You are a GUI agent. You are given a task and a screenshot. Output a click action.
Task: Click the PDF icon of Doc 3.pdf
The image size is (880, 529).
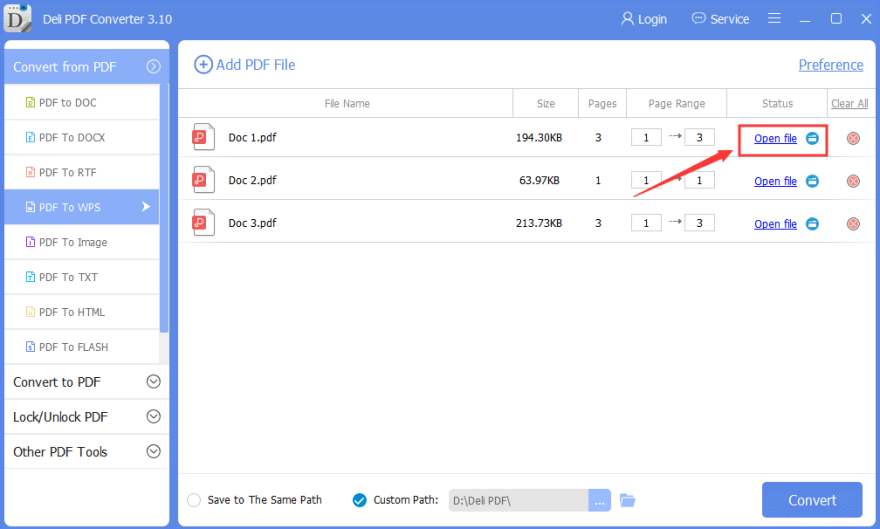[x=203, y=222]
